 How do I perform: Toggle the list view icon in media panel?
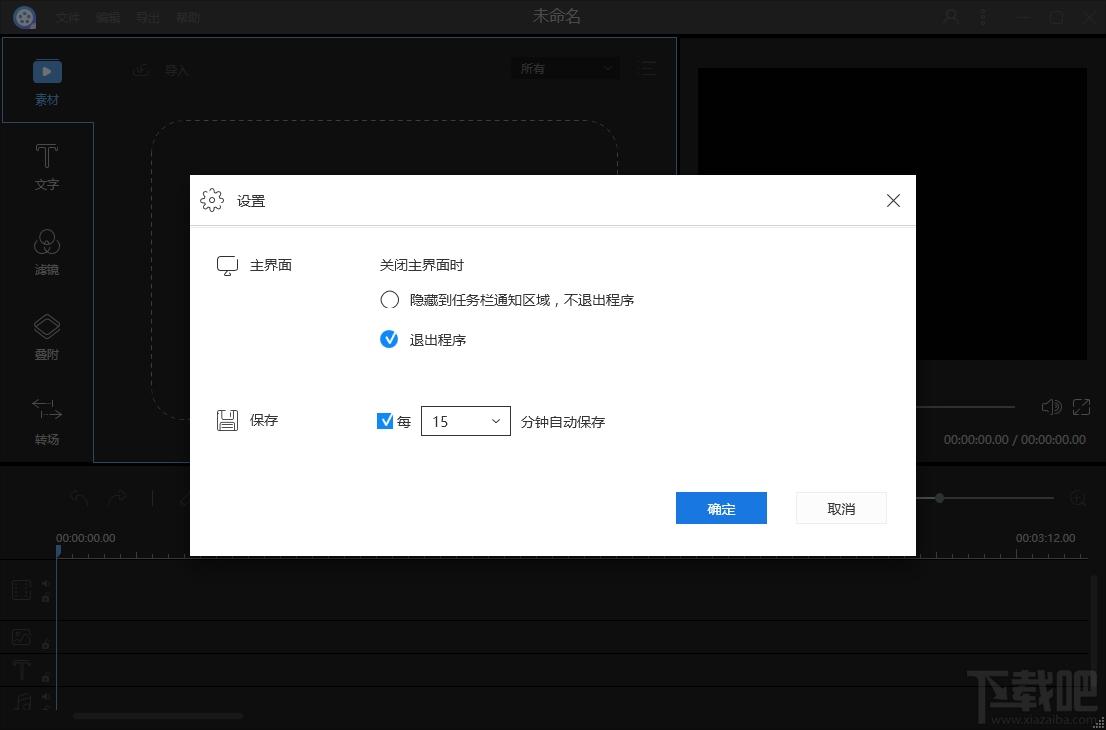pyautogui.click(x=647, y=68)
